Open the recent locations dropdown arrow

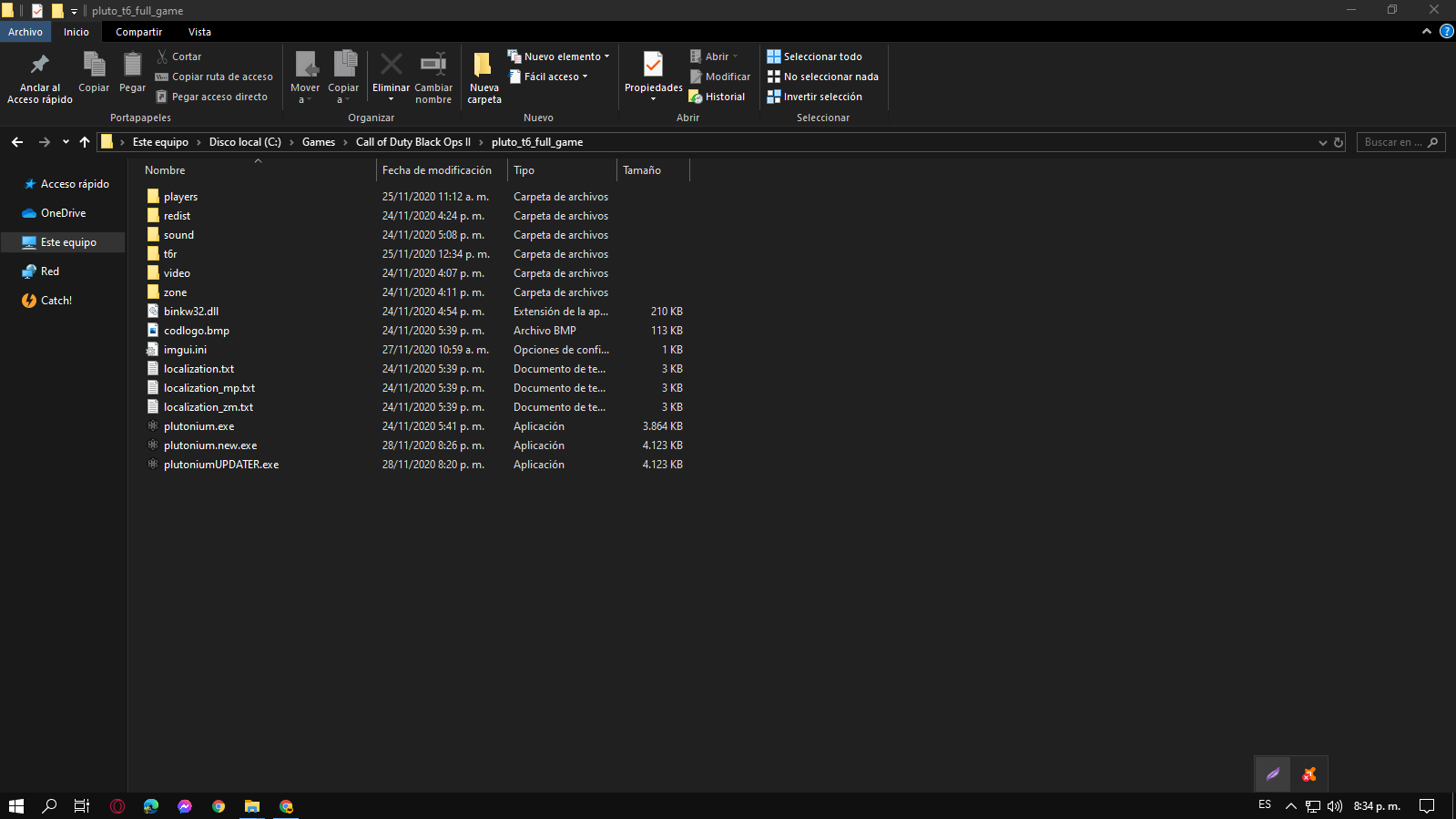(66, 142)
